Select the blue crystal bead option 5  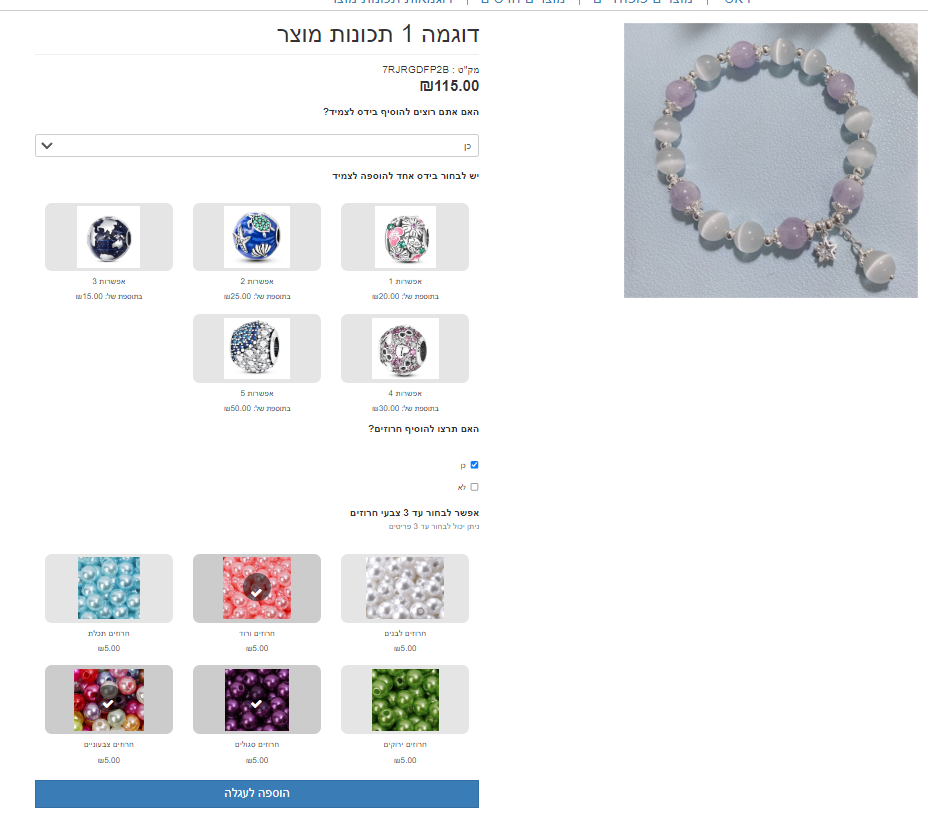(x=257, y=348)
